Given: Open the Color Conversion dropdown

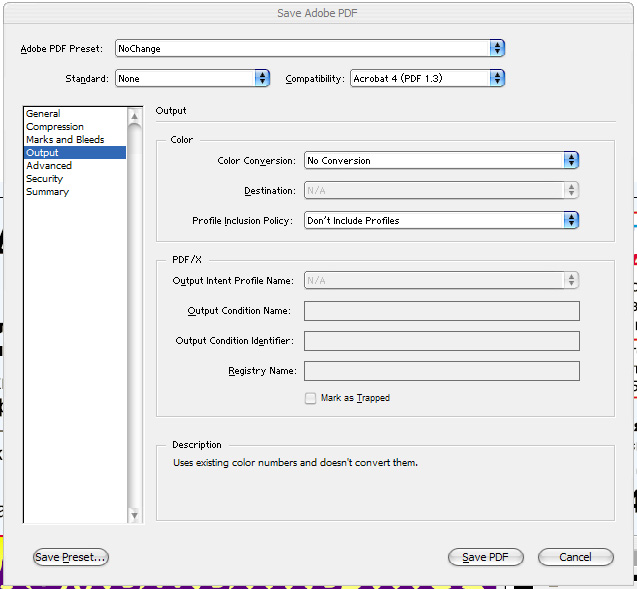Looking at the screenshot, I should (x=441, y=160).
